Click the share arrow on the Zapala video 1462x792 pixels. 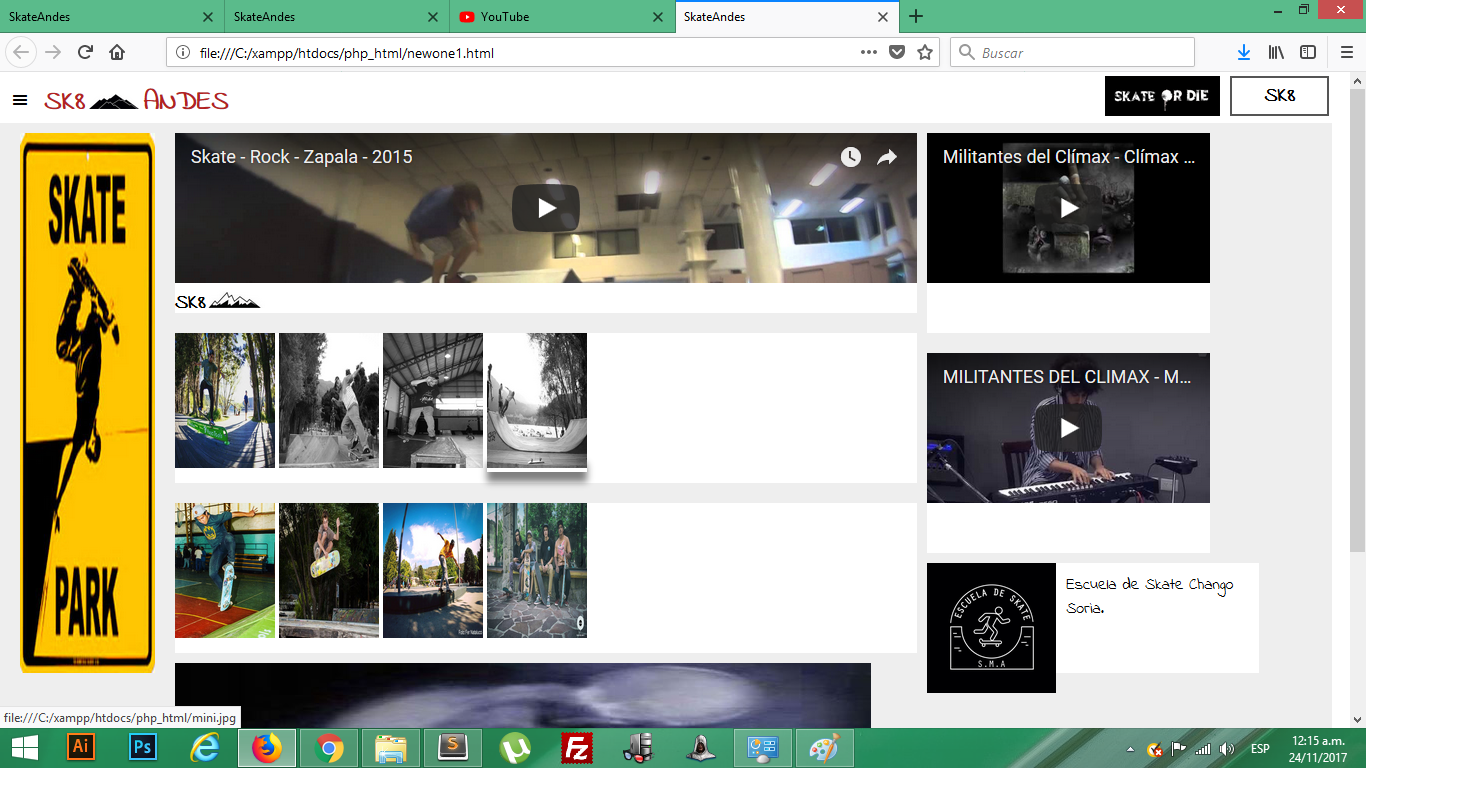coord(887,157)
